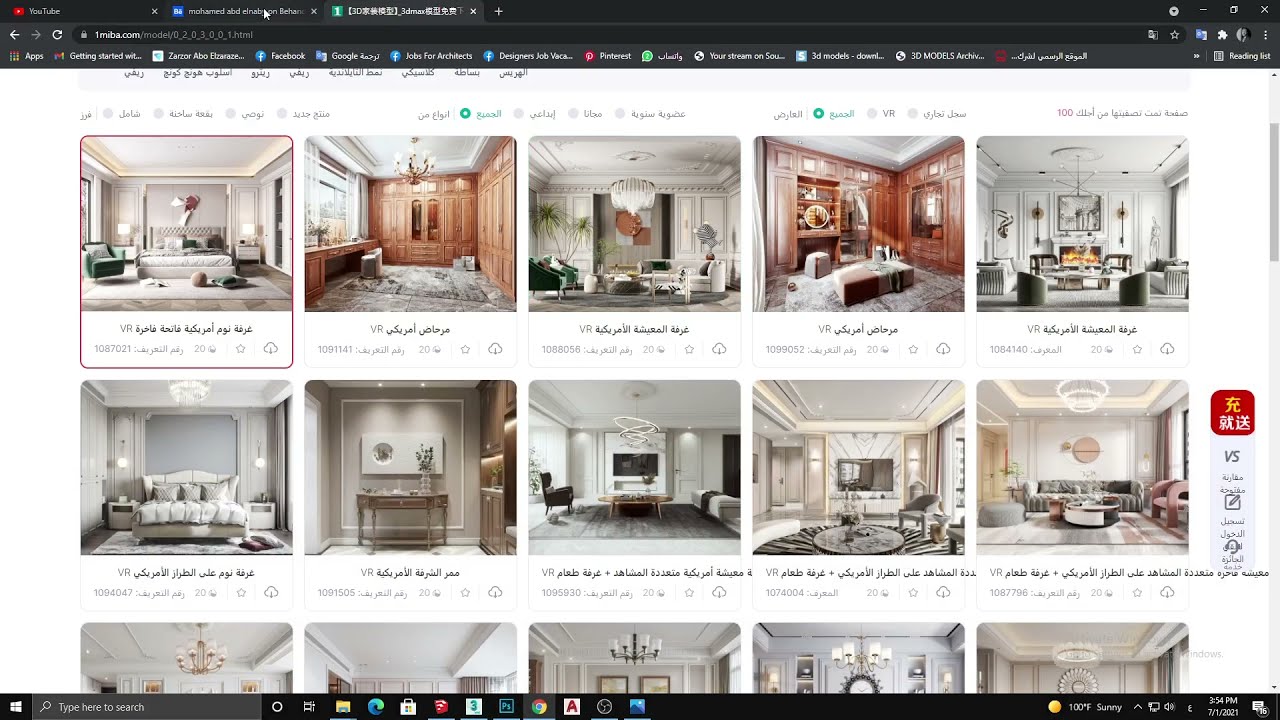This screenshot has height=720, width=1280.
Task: Switch to the mohamed abd elnabi Behance tab
Action: [245, 11]
